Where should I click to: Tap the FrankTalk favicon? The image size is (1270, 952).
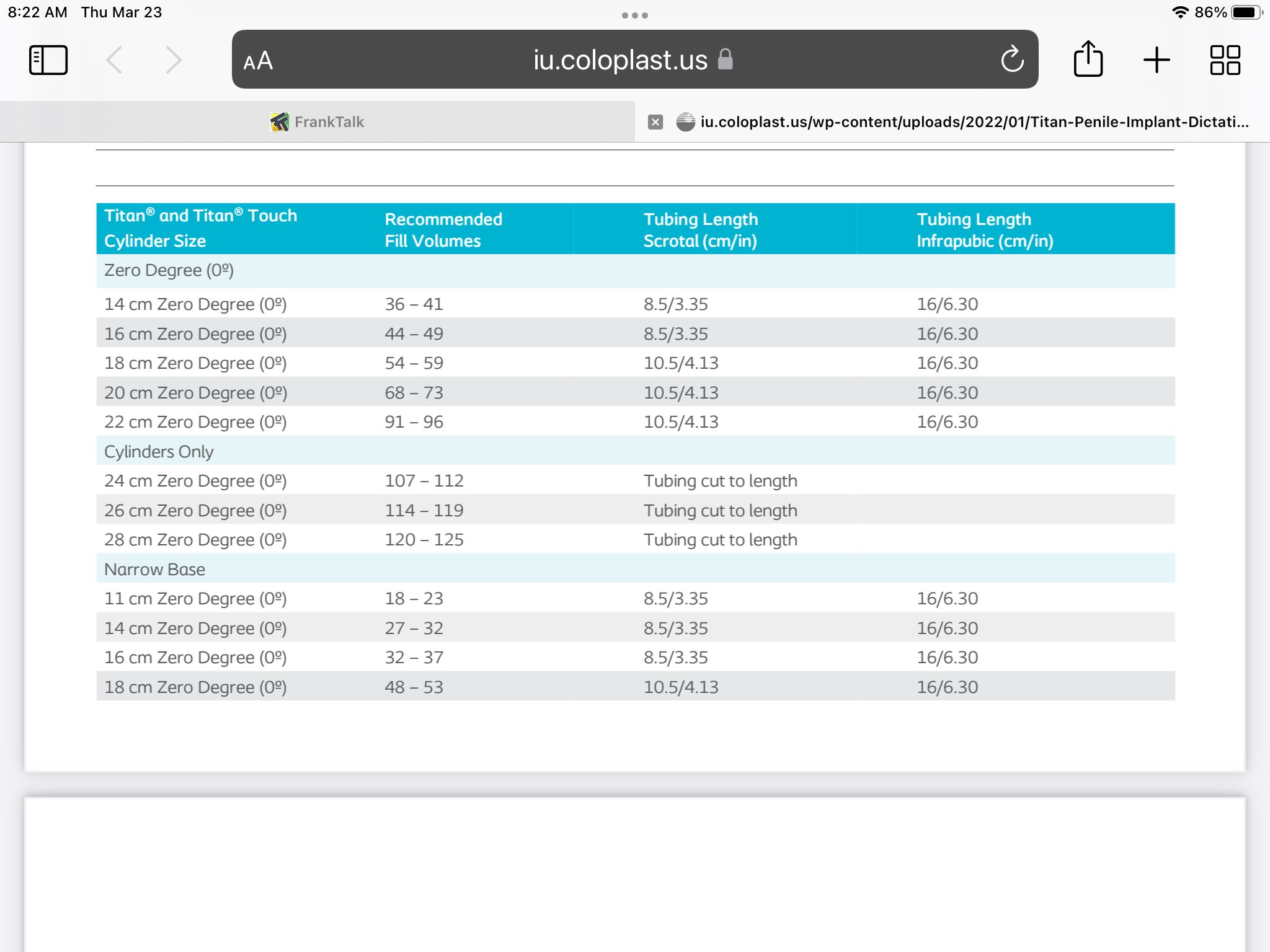[x=280, y=122]
